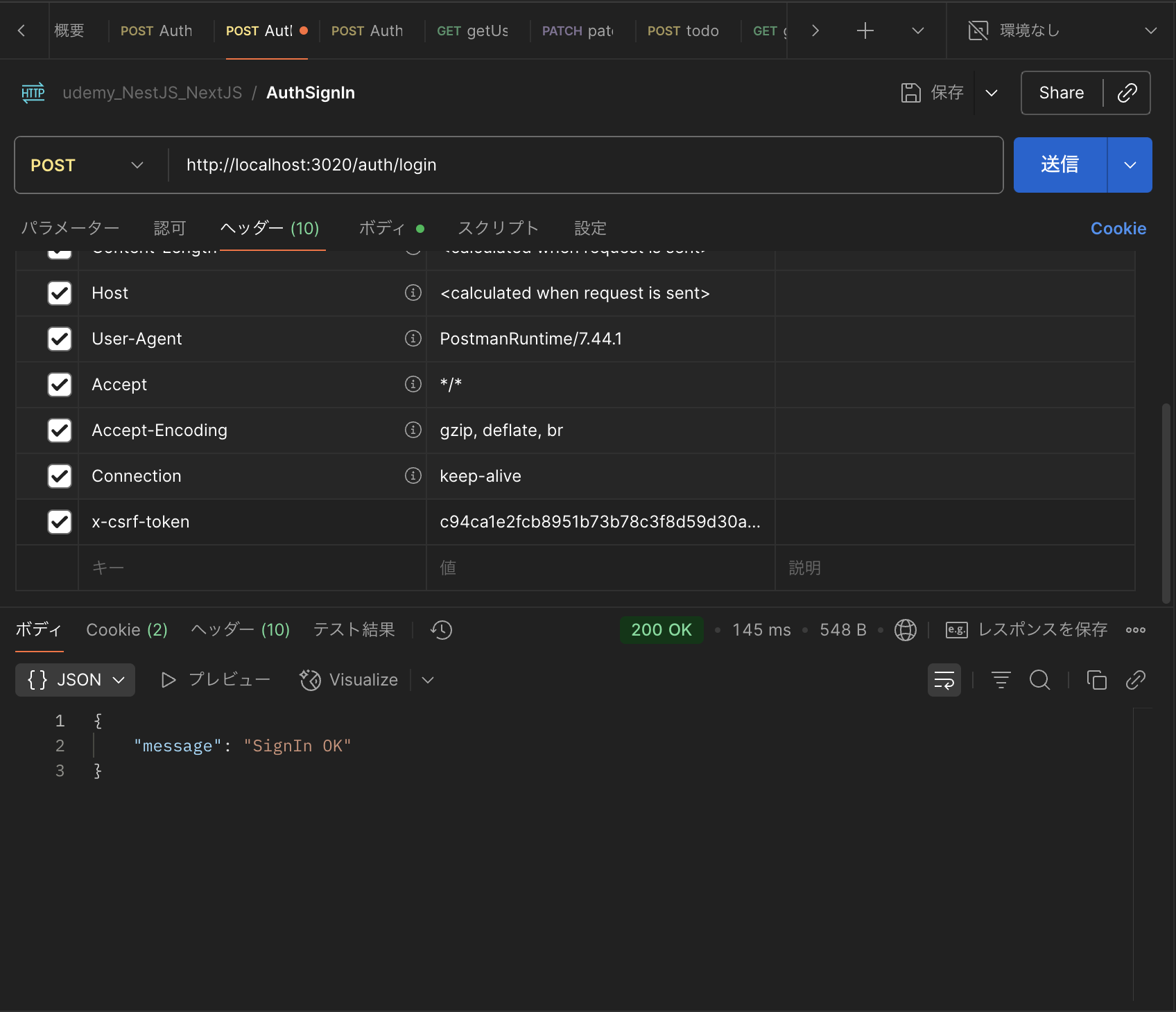Uncheck the Host header checkbox
Viewport: 1176px width, 1012px height.
60,293
